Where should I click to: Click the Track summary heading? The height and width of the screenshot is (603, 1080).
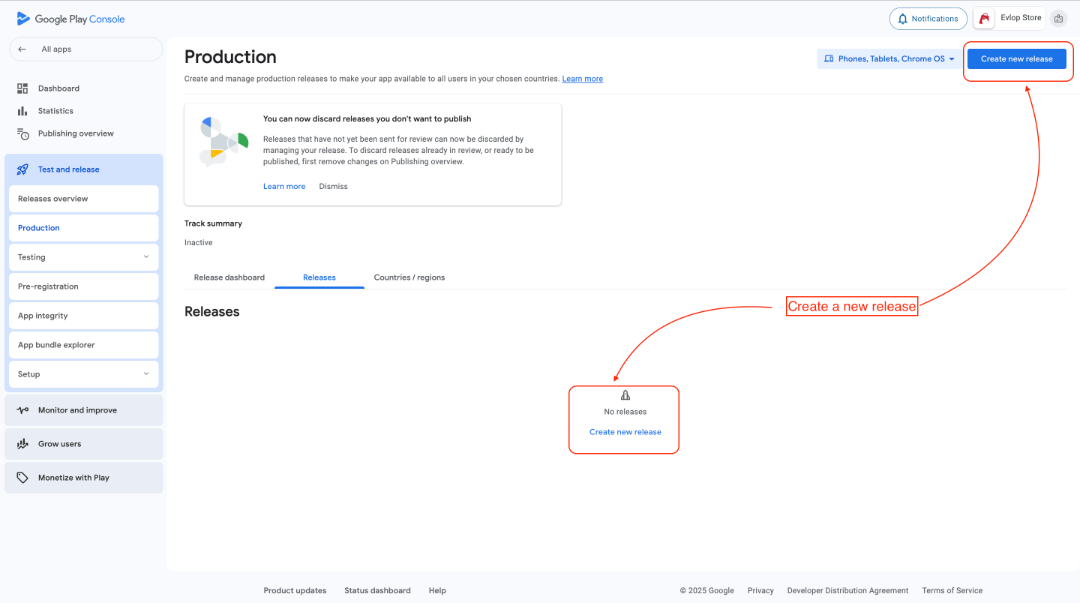click(x=214, y=224)
